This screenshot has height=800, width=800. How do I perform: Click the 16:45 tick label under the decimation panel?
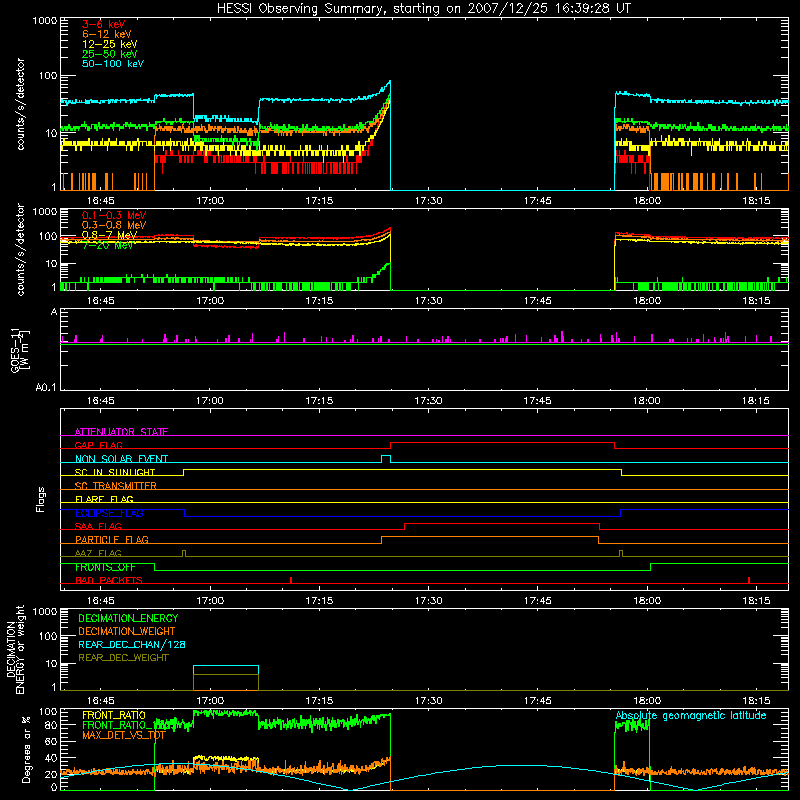click(x=101, y=701)
